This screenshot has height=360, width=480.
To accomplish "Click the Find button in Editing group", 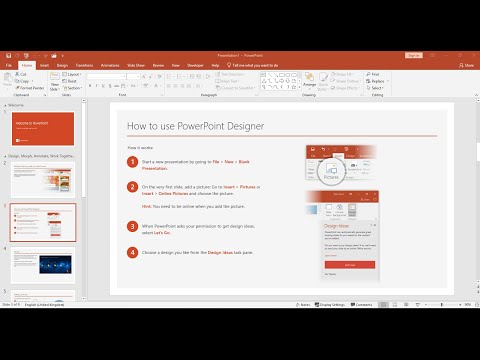I will pyautogui.click(x=373, y=74).
